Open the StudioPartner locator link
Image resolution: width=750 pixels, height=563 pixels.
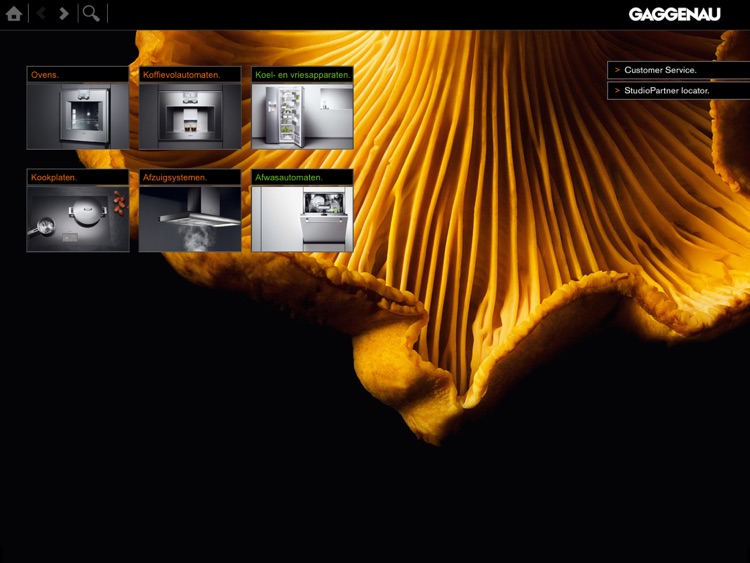click(x=667, y=91)
